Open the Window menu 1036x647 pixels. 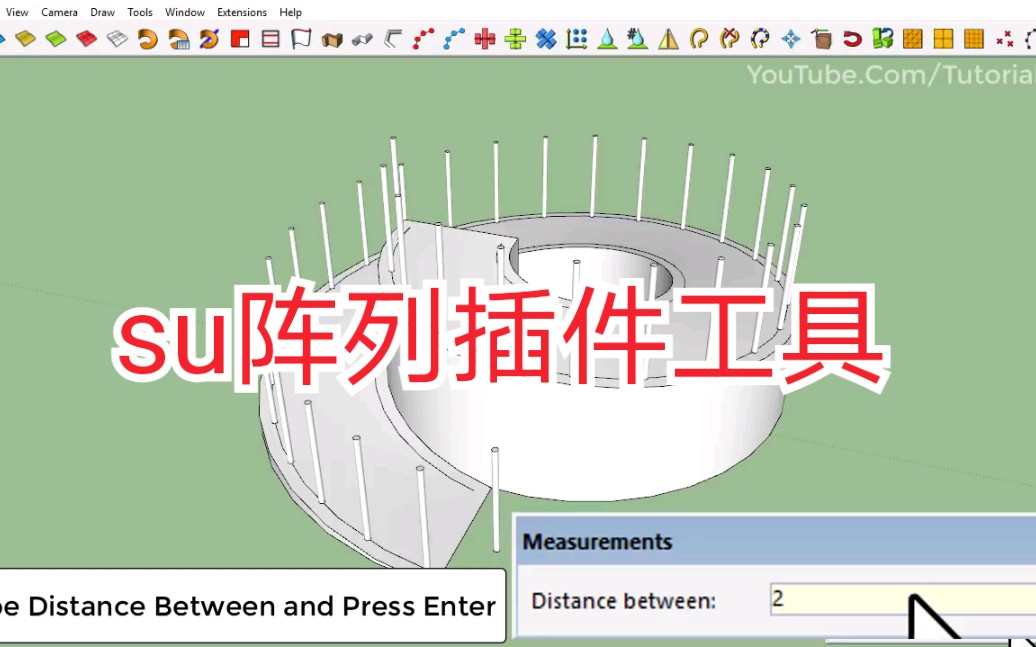pyautogui.click(x=185, y=12)
